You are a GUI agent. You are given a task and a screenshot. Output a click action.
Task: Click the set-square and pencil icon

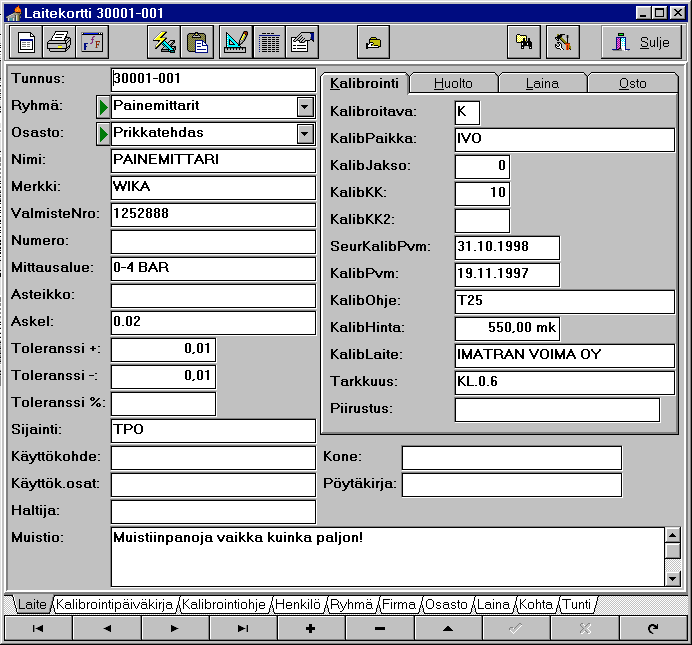point(236,42)
